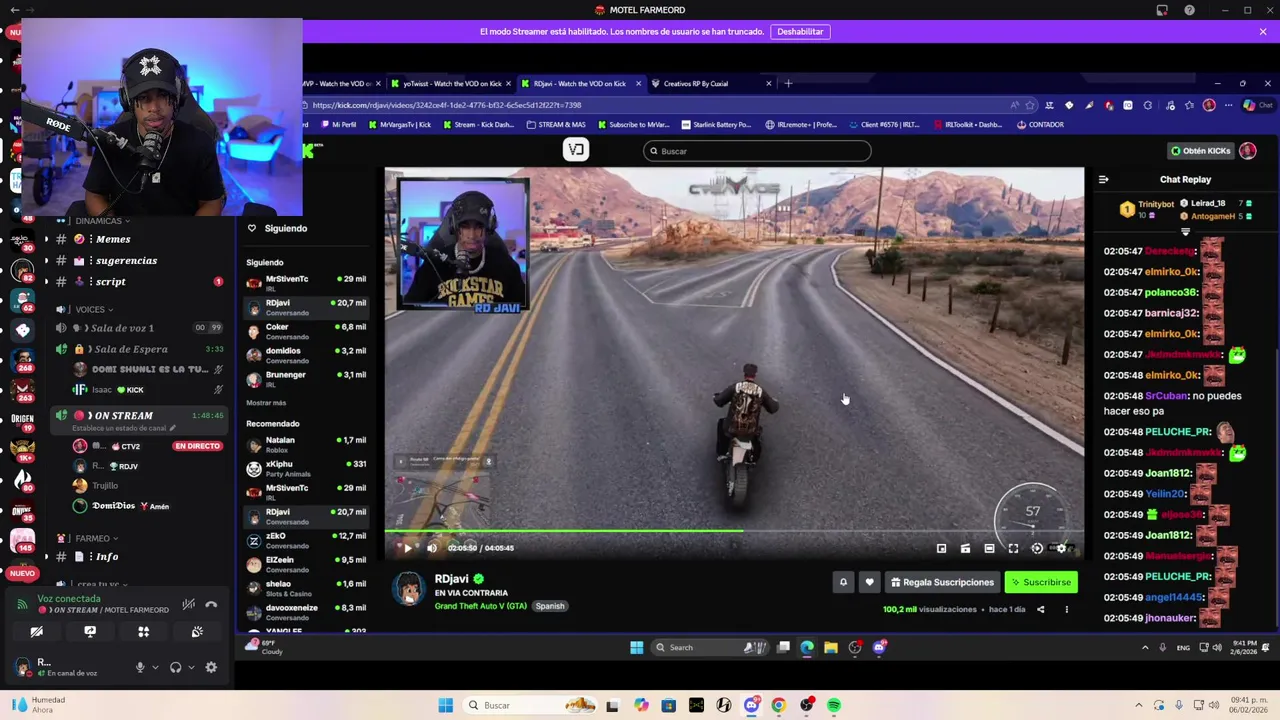Share the RDjavi video
The width and height of the screenshot is (1280, 720).
click(x=1040, y=609)
